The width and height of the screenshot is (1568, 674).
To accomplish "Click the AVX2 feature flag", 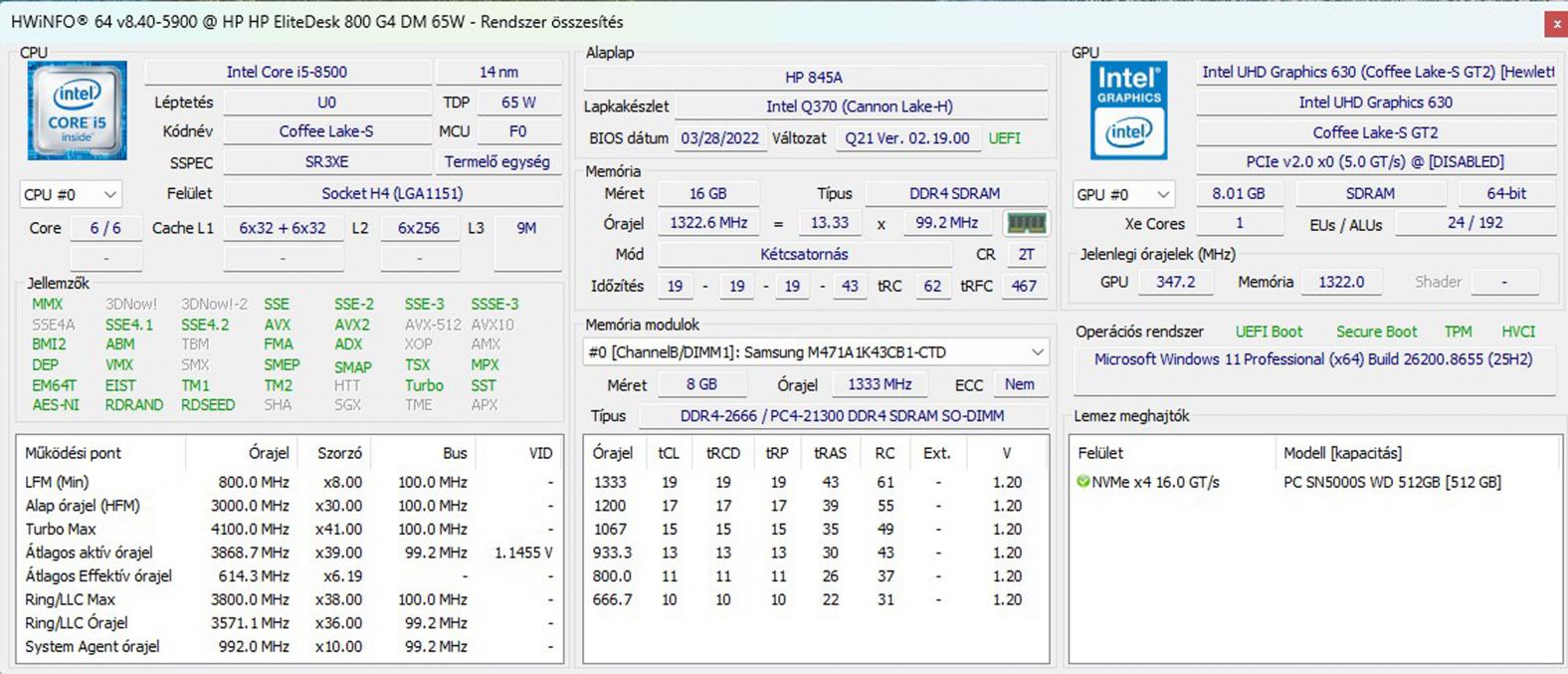I will pyautogui.click(x=352, y=325).
